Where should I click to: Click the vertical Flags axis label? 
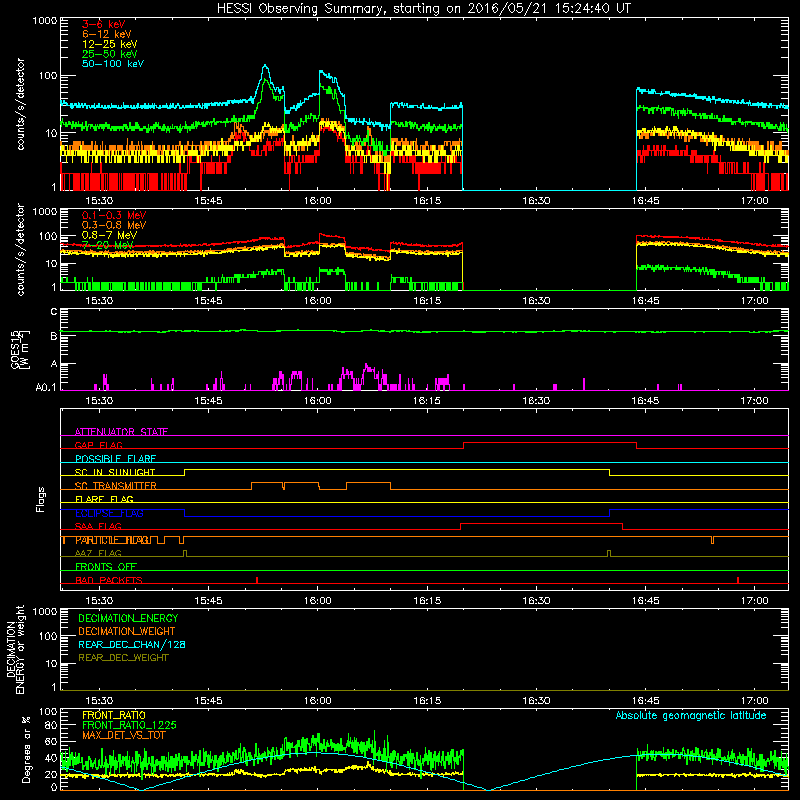point(41,499)
